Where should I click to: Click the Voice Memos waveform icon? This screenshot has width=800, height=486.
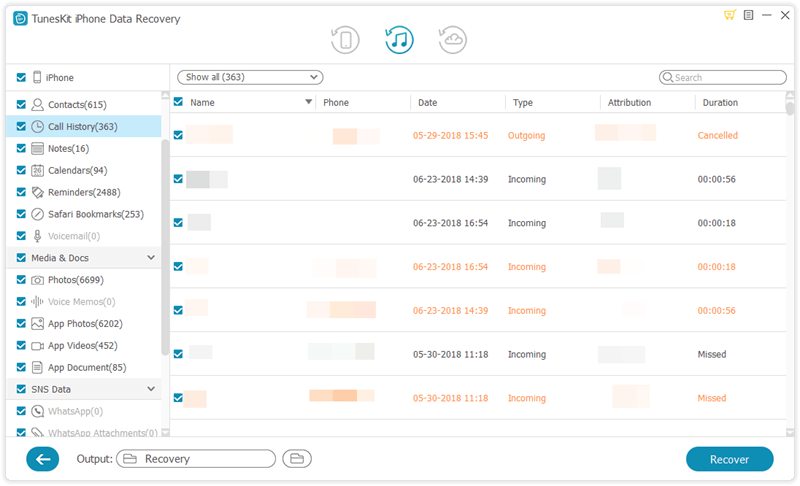37,302
